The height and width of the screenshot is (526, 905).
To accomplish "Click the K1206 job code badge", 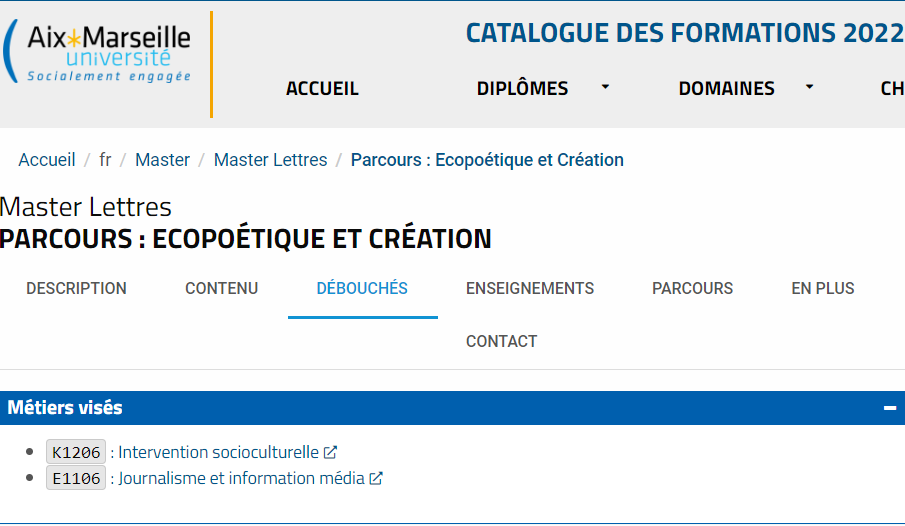I will tap(76, 452).
